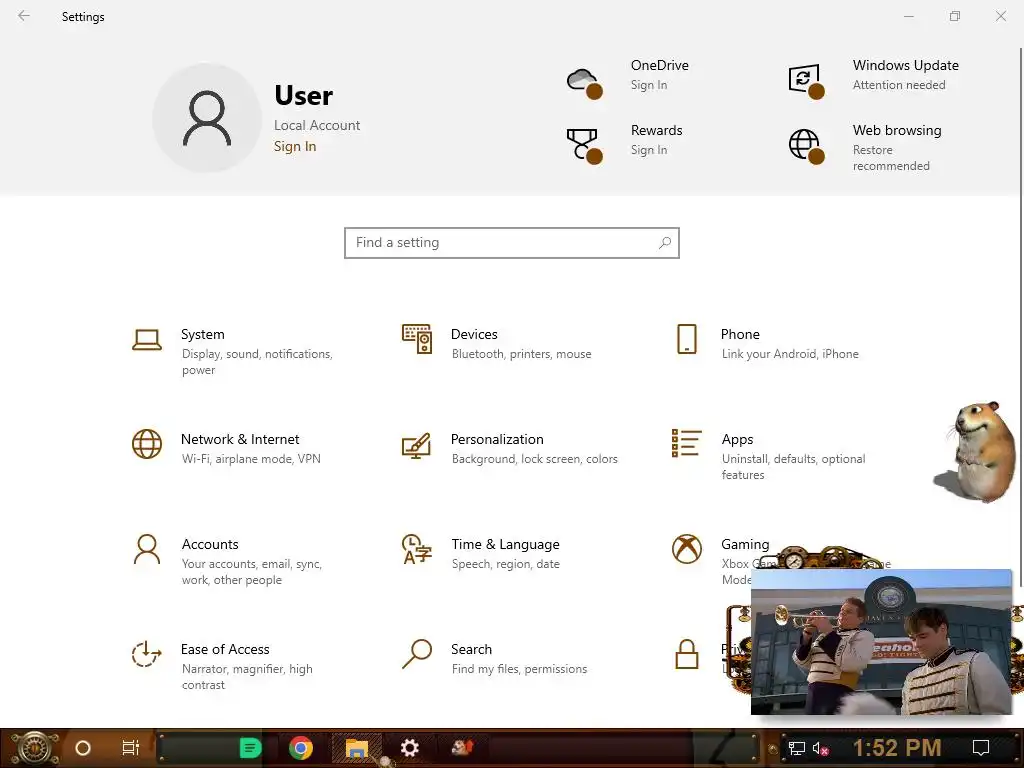
Task: Launch Chrome from the taskbar
Action: 300,748
